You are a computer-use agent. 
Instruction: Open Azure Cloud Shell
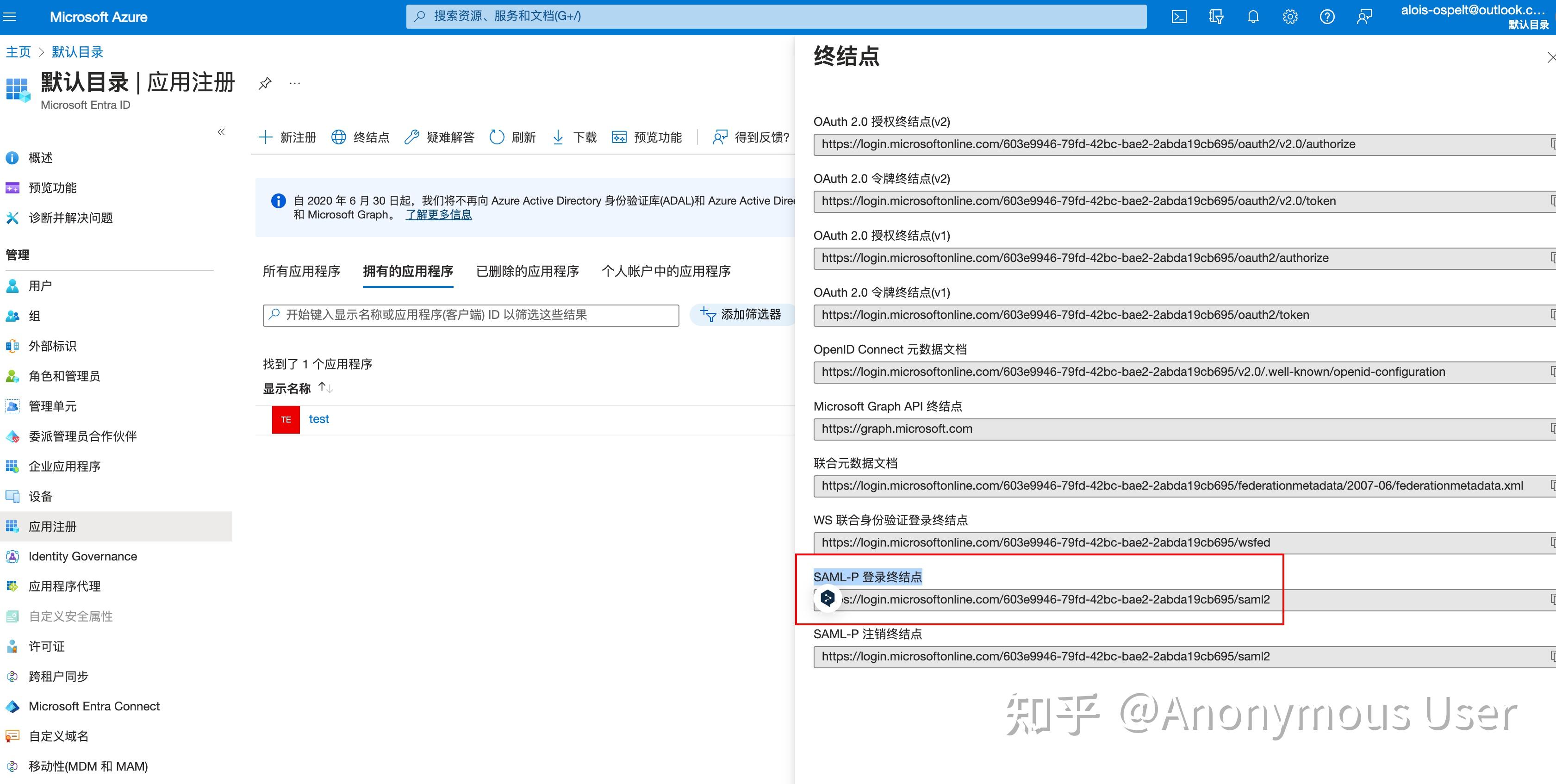pos(1178,16)
